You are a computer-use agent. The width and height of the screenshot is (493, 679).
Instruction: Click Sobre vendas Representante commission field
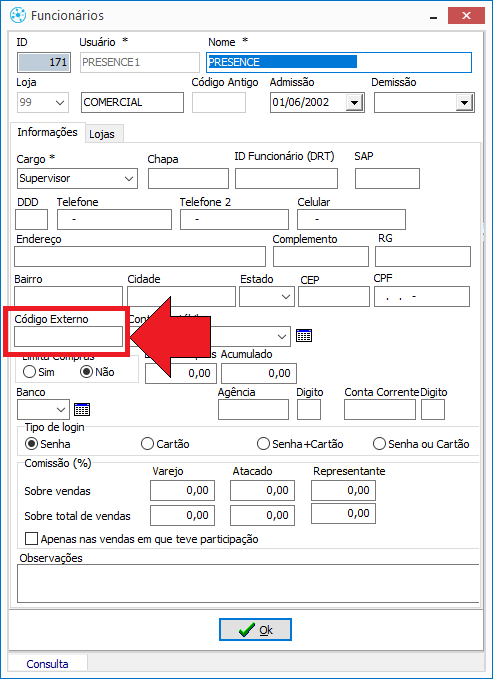tap(344, 491)
